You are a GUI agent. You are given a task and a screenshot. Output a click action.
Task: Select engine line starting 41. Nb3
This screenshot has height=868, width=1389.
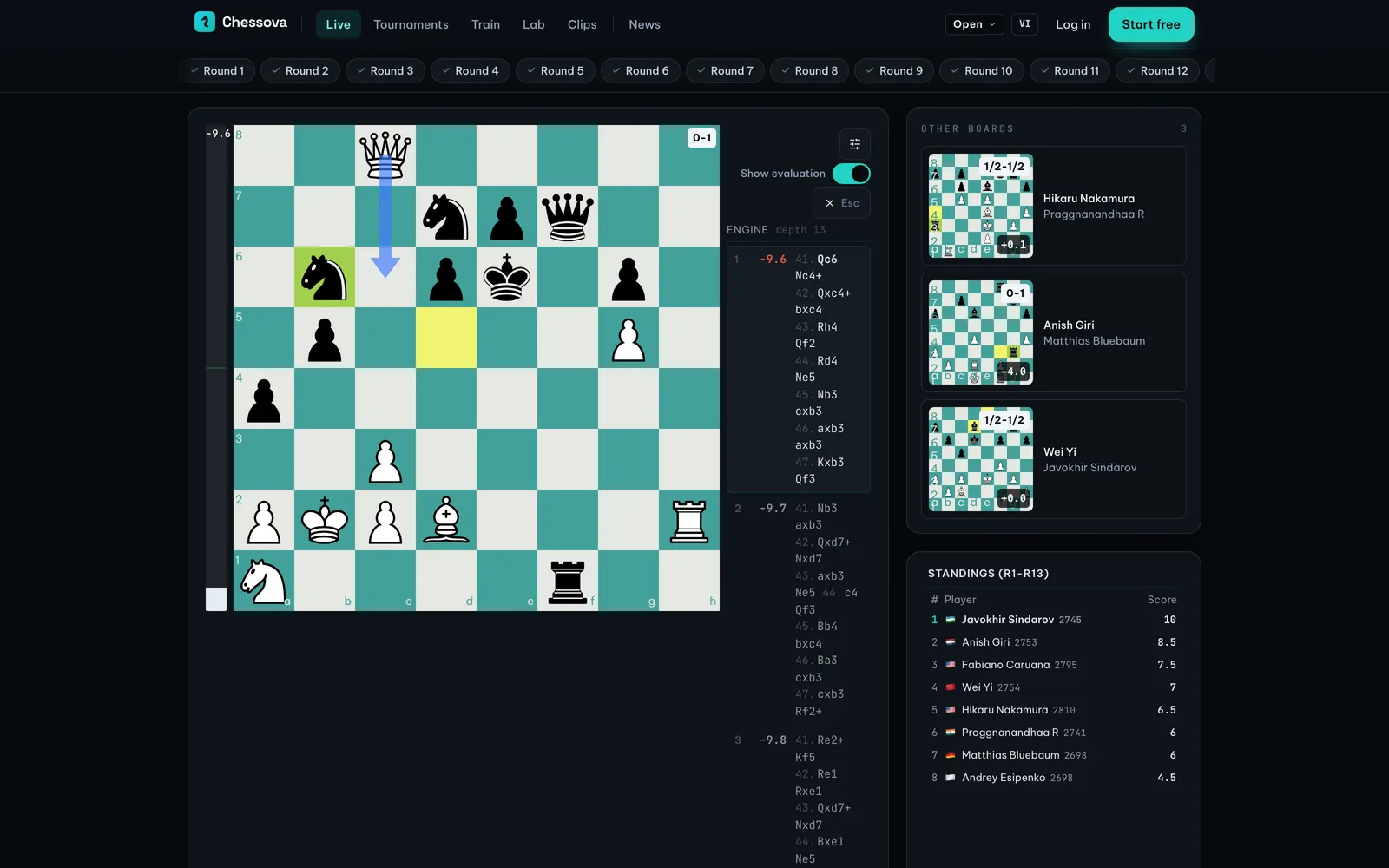coord(799,609)
